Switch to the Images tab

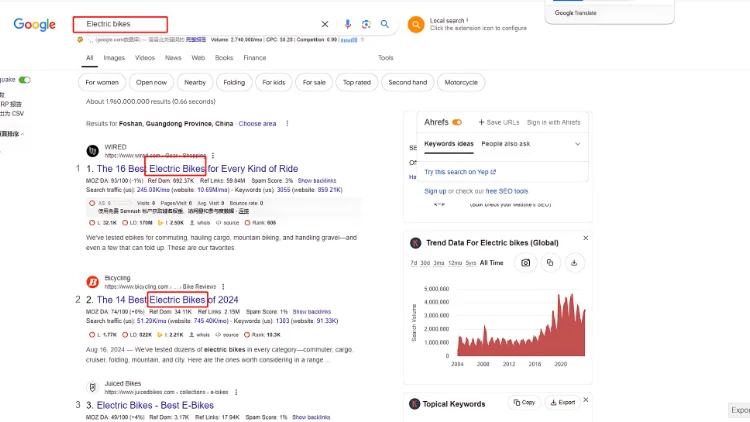[114, 58]
